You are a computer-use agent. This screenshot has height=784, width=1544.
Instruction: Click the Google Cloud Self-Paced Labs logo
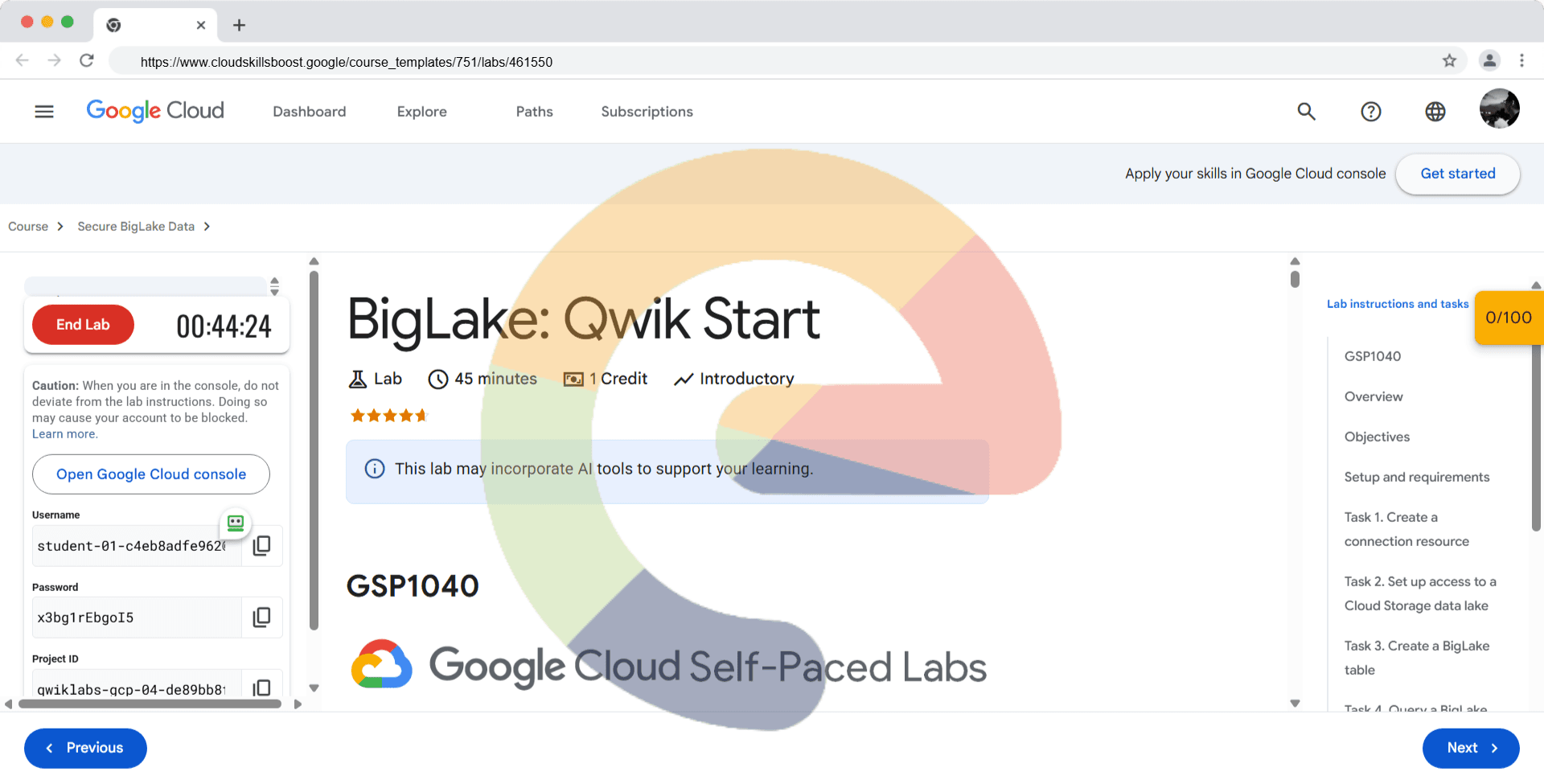(669, 666)
